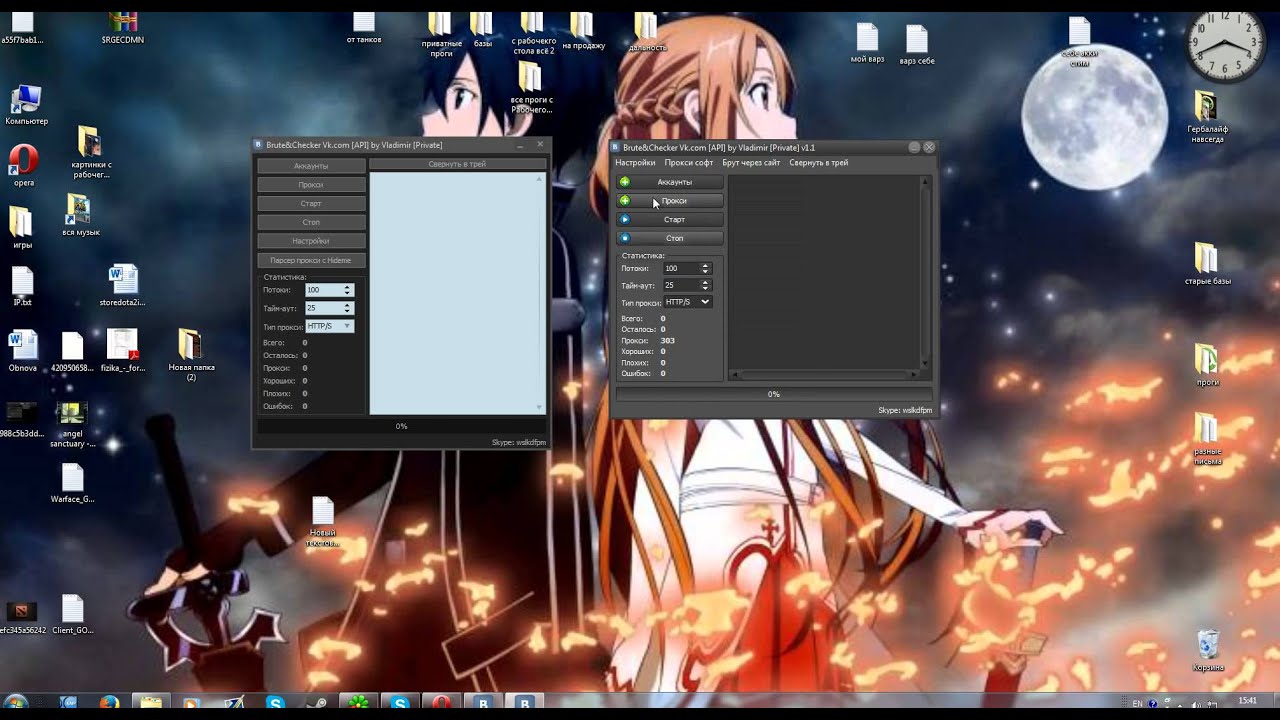Click horizontal scrollbar of v1.1 log panel

click(x=825, y=375)
